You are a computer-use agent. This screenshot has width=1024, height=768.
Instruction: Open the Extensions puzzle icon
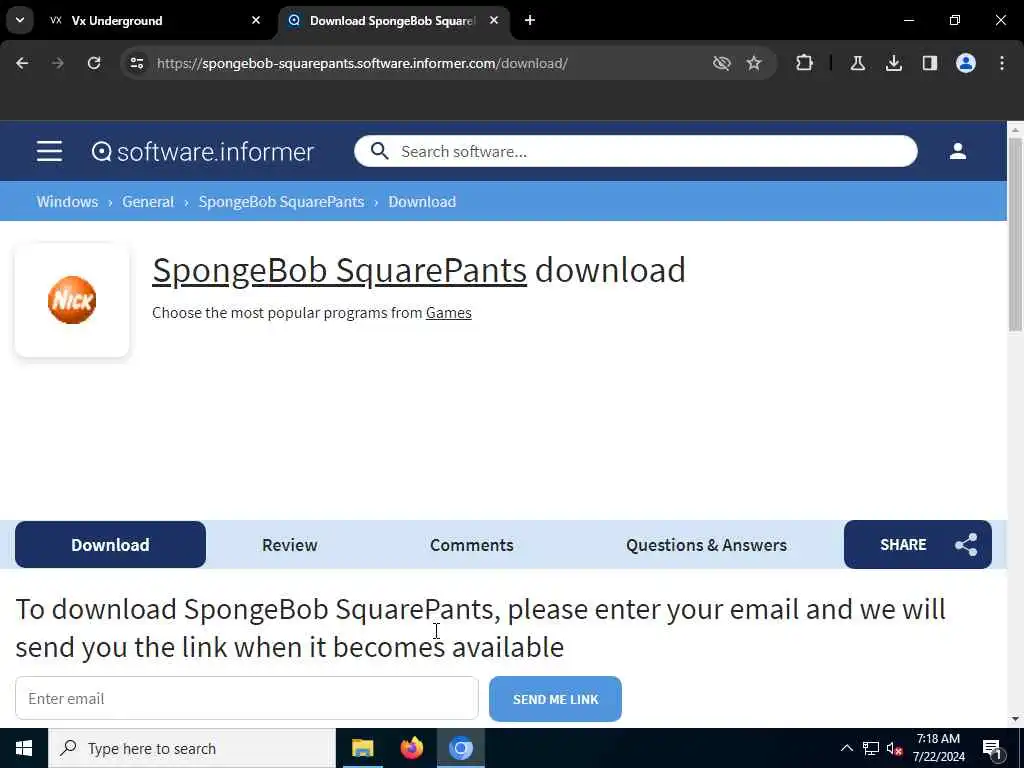point(805,63)
